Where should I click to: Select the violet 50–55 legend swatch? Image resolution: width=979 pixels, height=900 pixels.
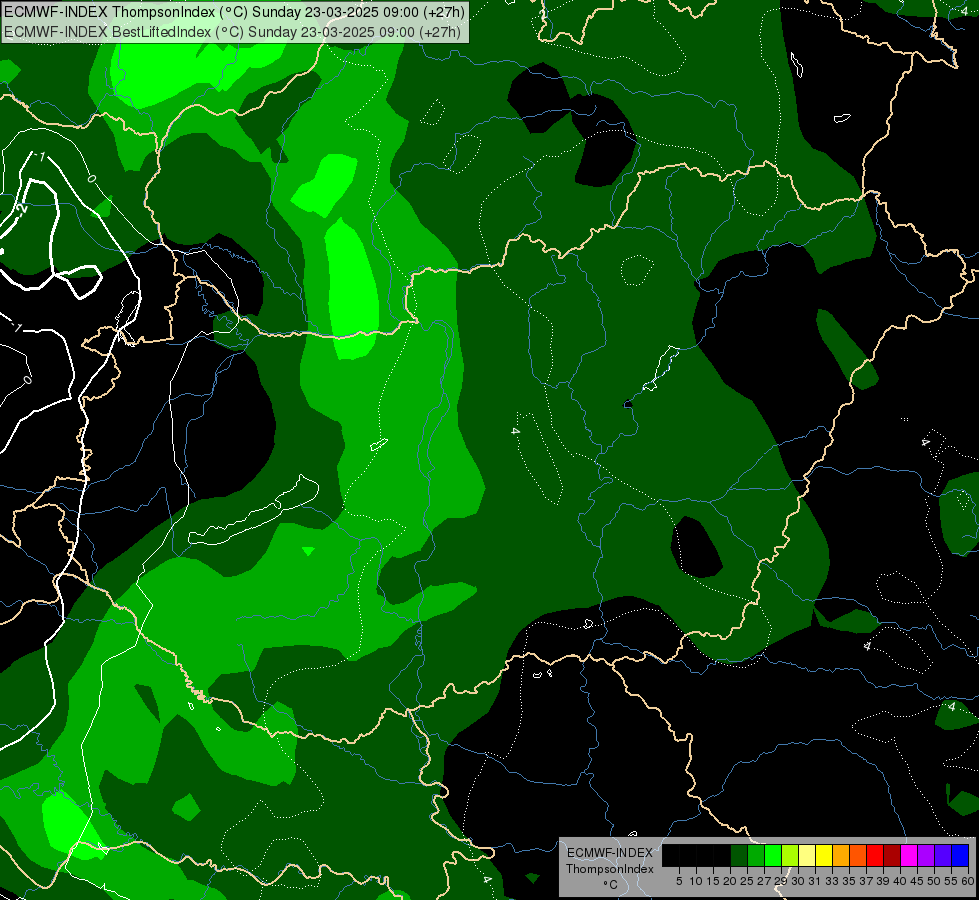click(x=943, y=855)
